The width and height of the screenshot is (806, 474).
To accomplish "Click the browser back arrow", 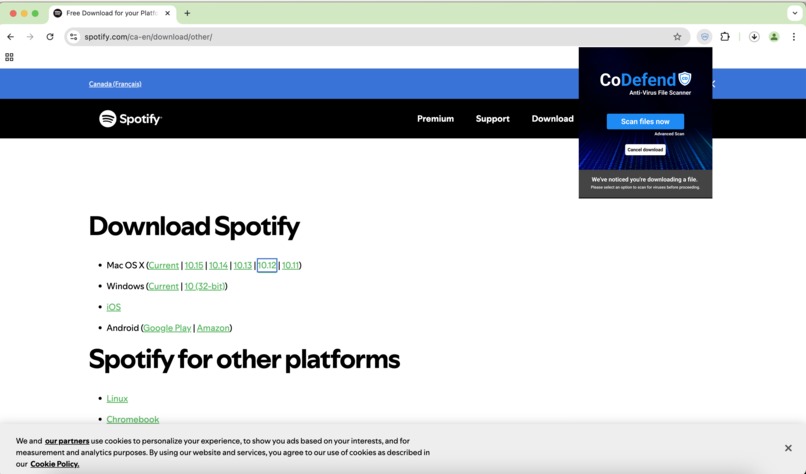I will coord(11,37).
